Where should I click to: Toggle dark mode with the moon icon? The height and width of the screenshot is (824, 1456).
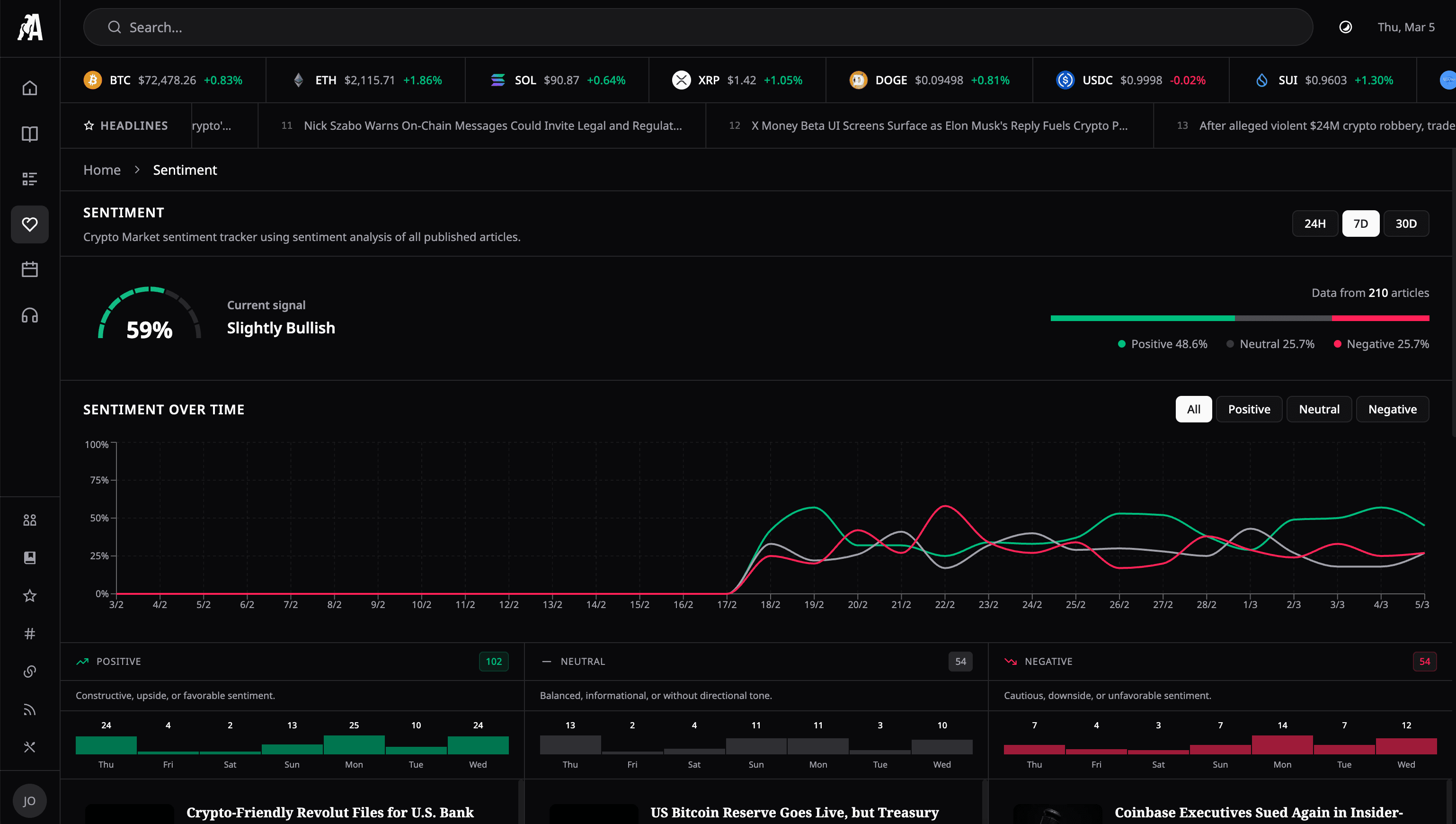[1345, 27]
